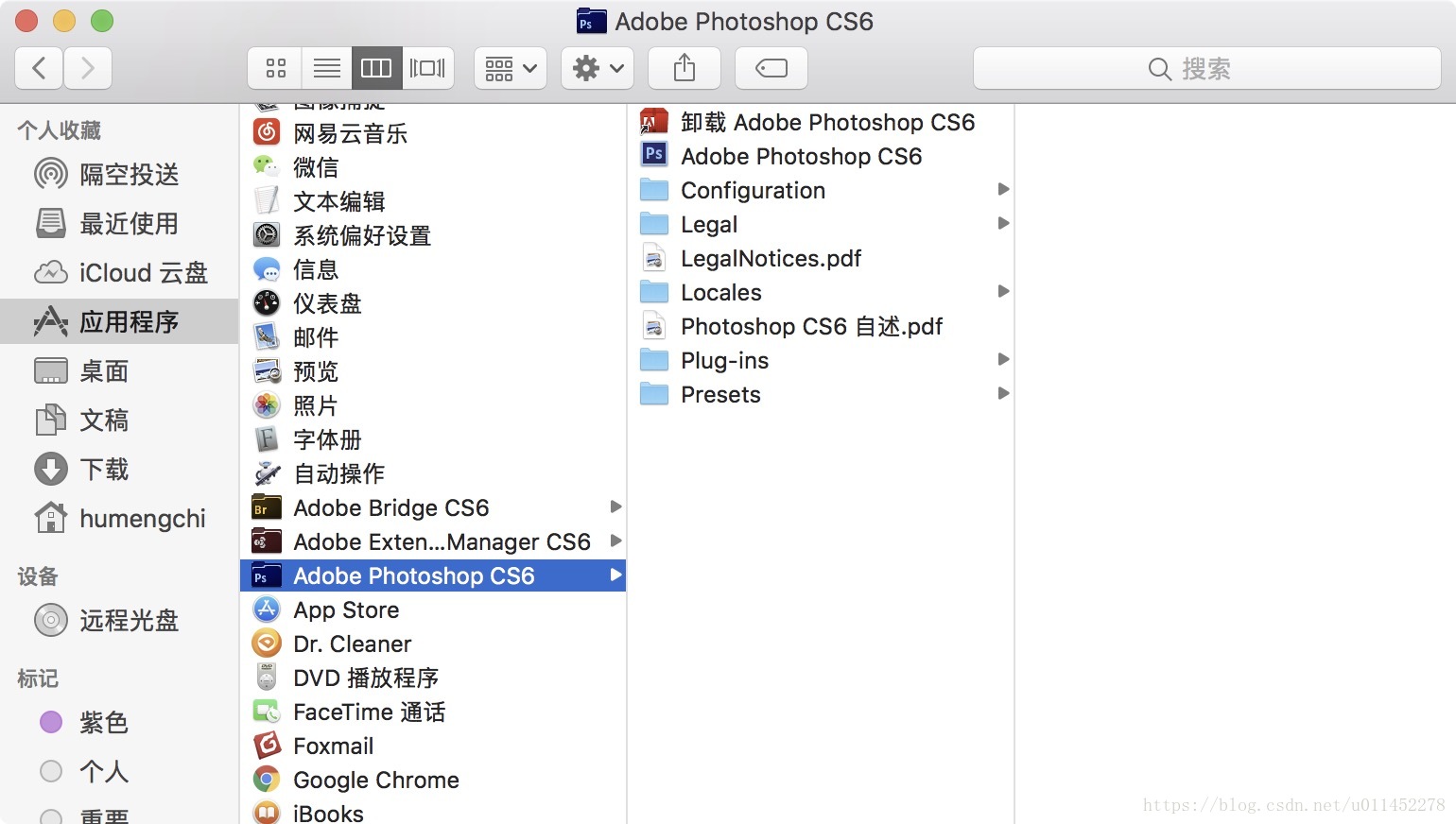Select the Photos (照片) app
The image size is (1456, 824).
point(433,405)
